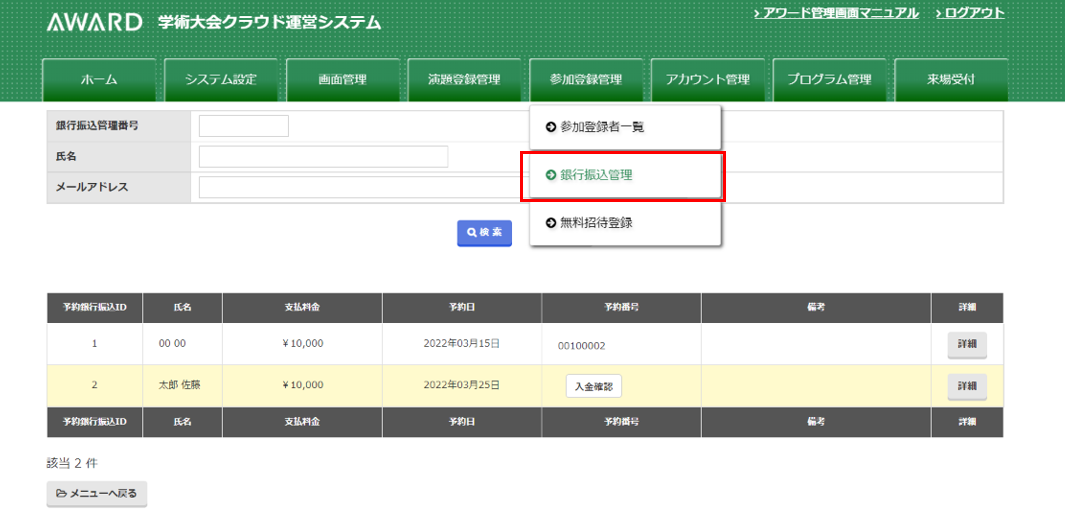Viewport: 1065px width, 517px height.
Task: Focus the 銀行振込管理番号 input field
Action: click(x=243, y=126)
